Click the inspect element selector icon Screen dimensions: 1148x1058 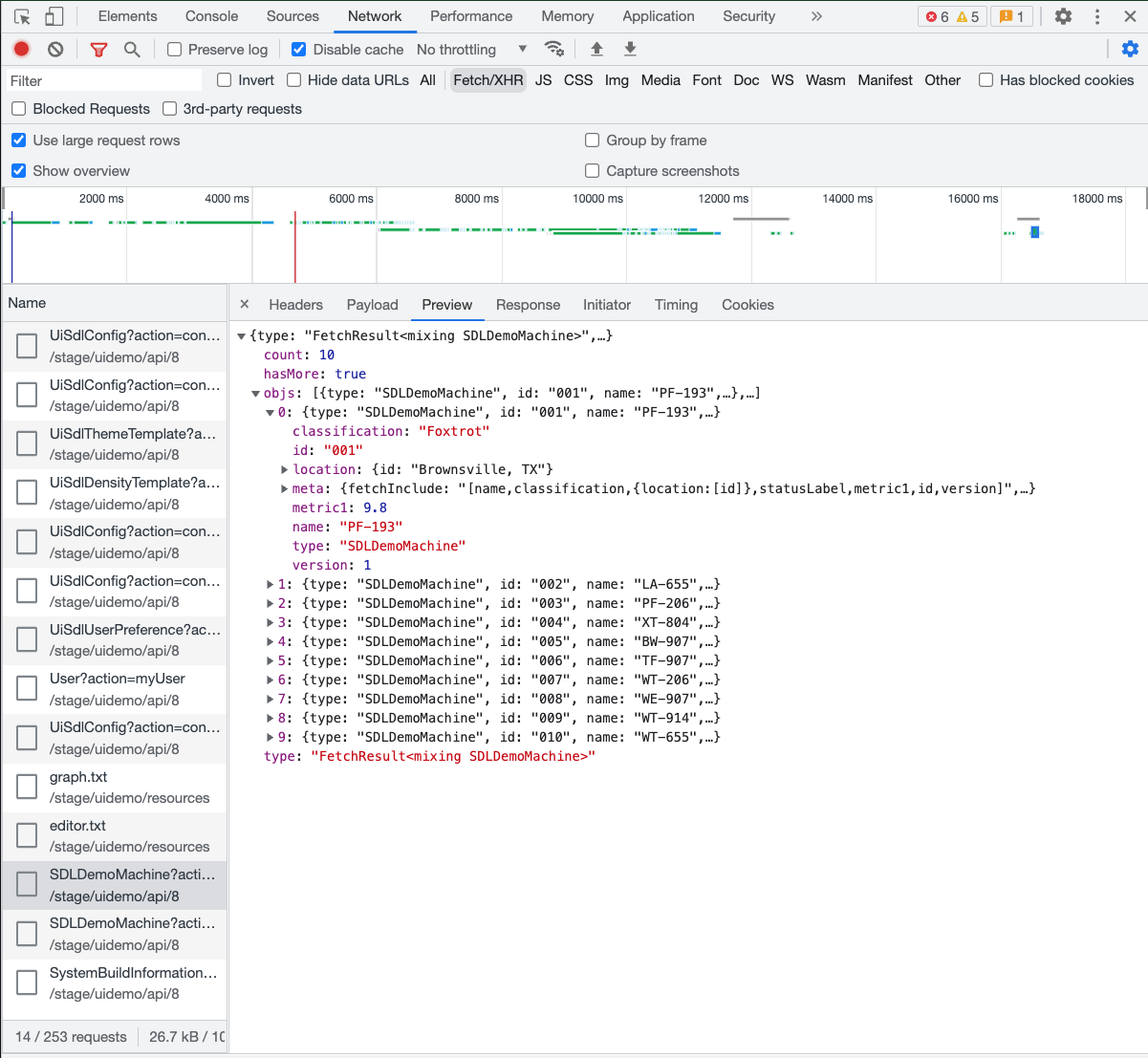(23, 16)
